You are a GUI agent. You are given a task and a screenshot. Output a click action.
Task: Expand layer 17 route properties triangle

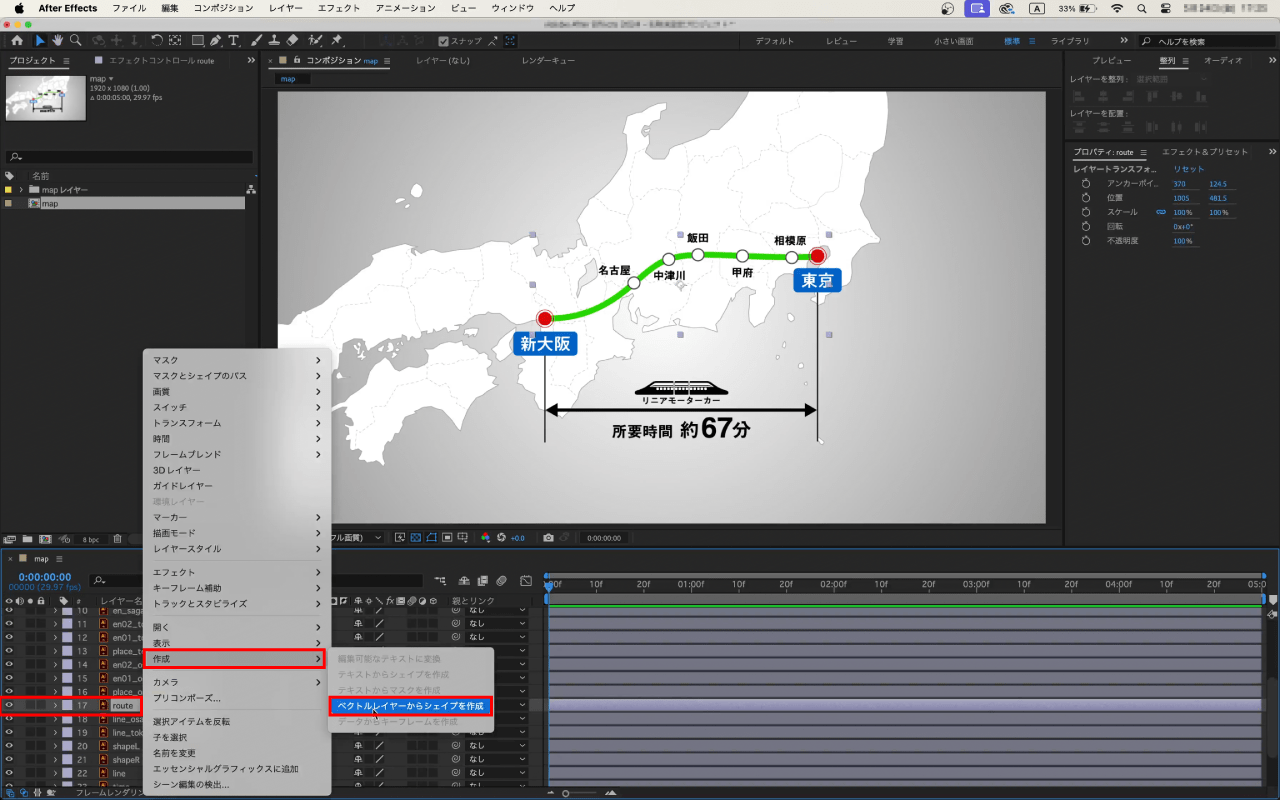(x=55, y=705)
